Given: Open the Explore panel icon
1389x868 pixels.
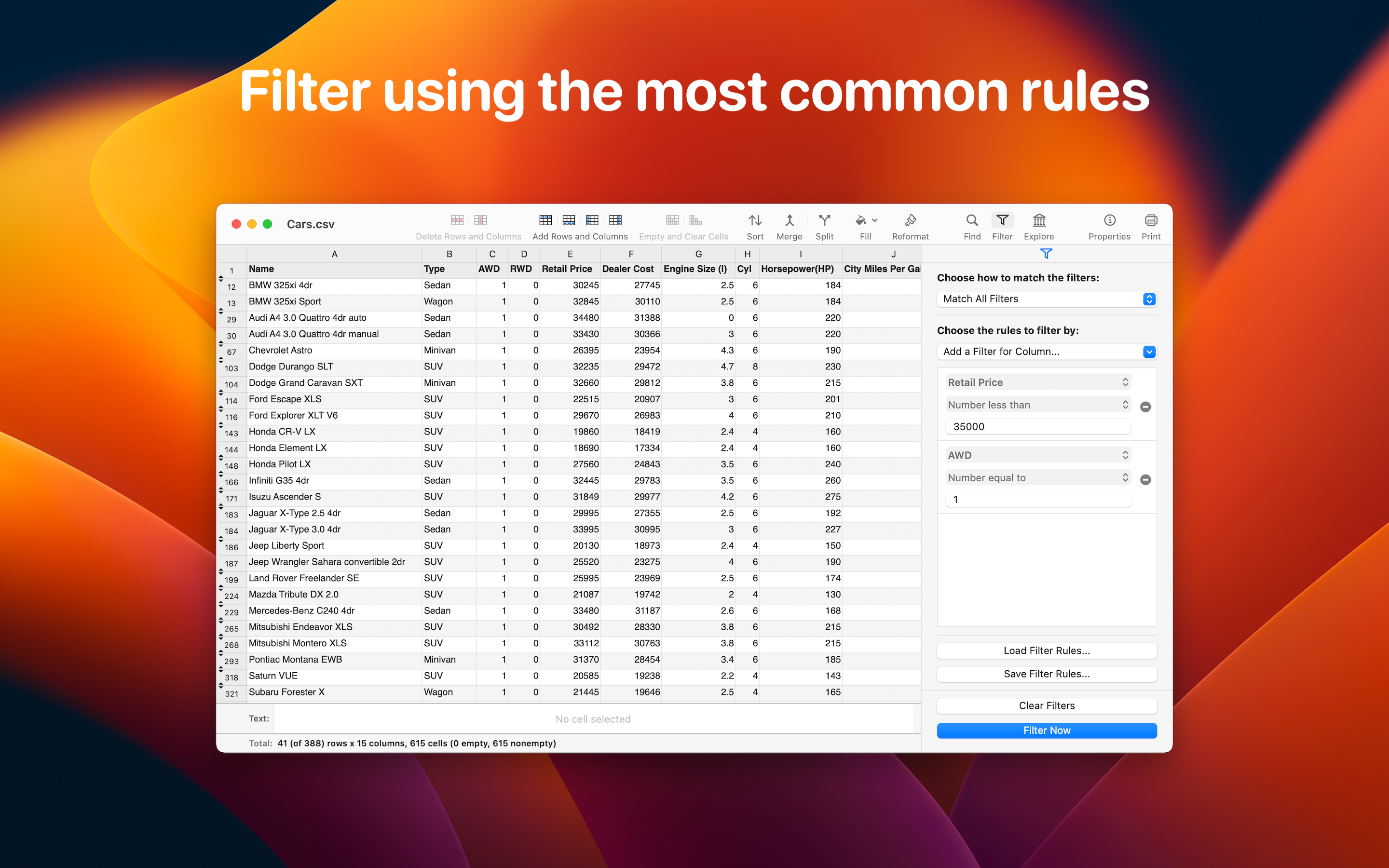Looking at the screenshot, I should click(x=1039, y=221).
